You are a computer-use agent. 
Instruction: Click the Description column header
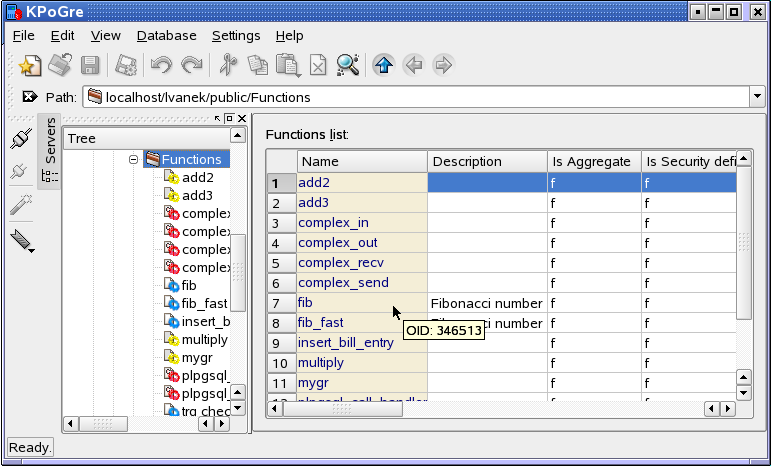pyautogui.click(x=487, y=161)
